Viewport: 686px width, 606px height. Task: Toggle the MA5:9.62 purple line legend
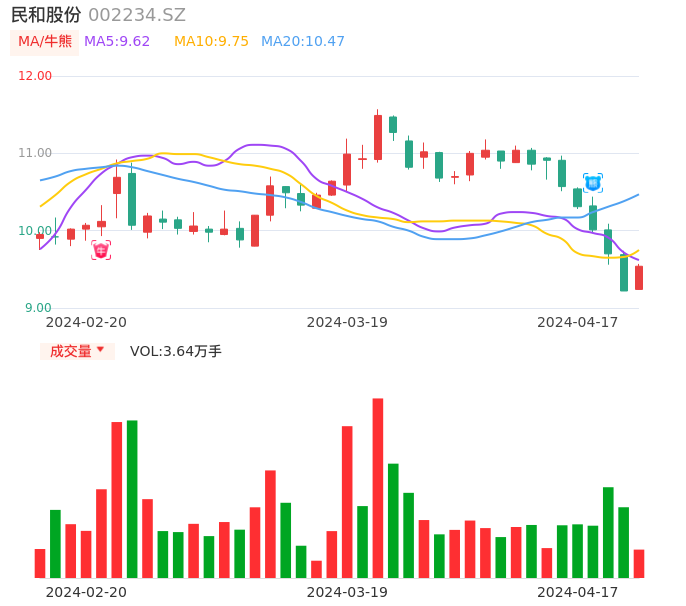pyautogui.click(x=117, y=42)
